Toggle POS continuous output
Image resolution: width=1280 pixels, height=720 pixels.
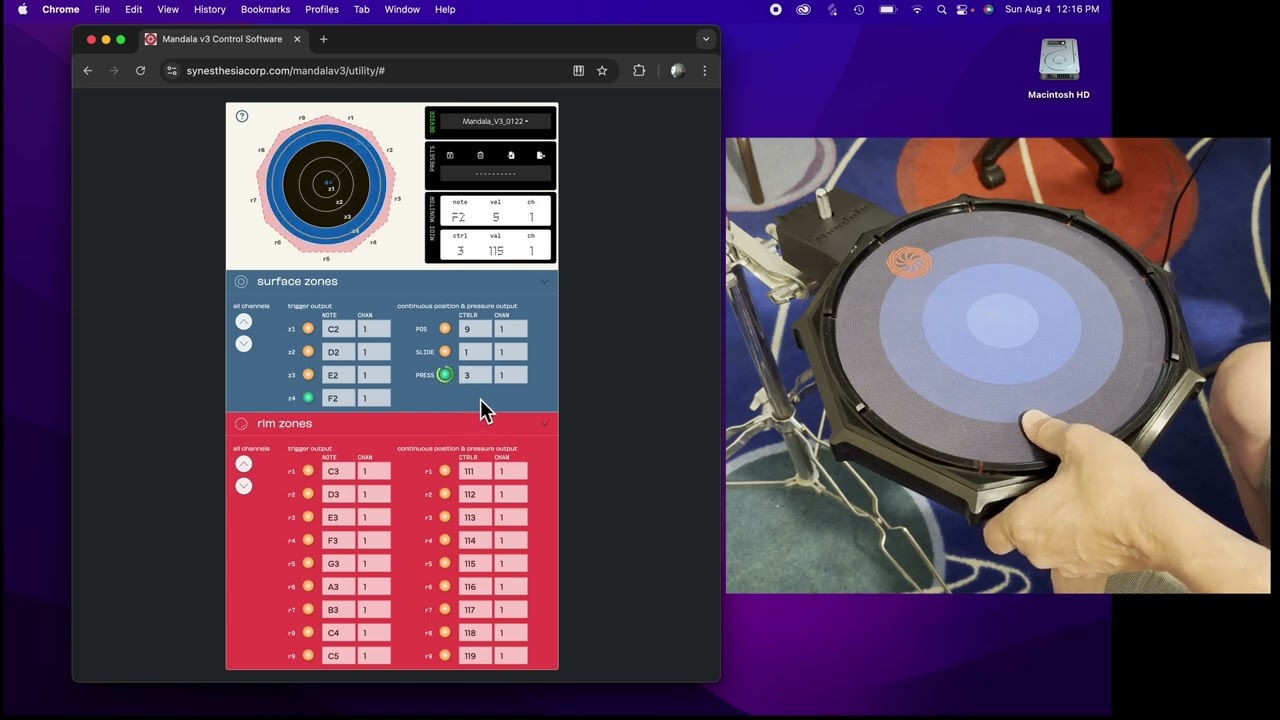click(445, 329)
